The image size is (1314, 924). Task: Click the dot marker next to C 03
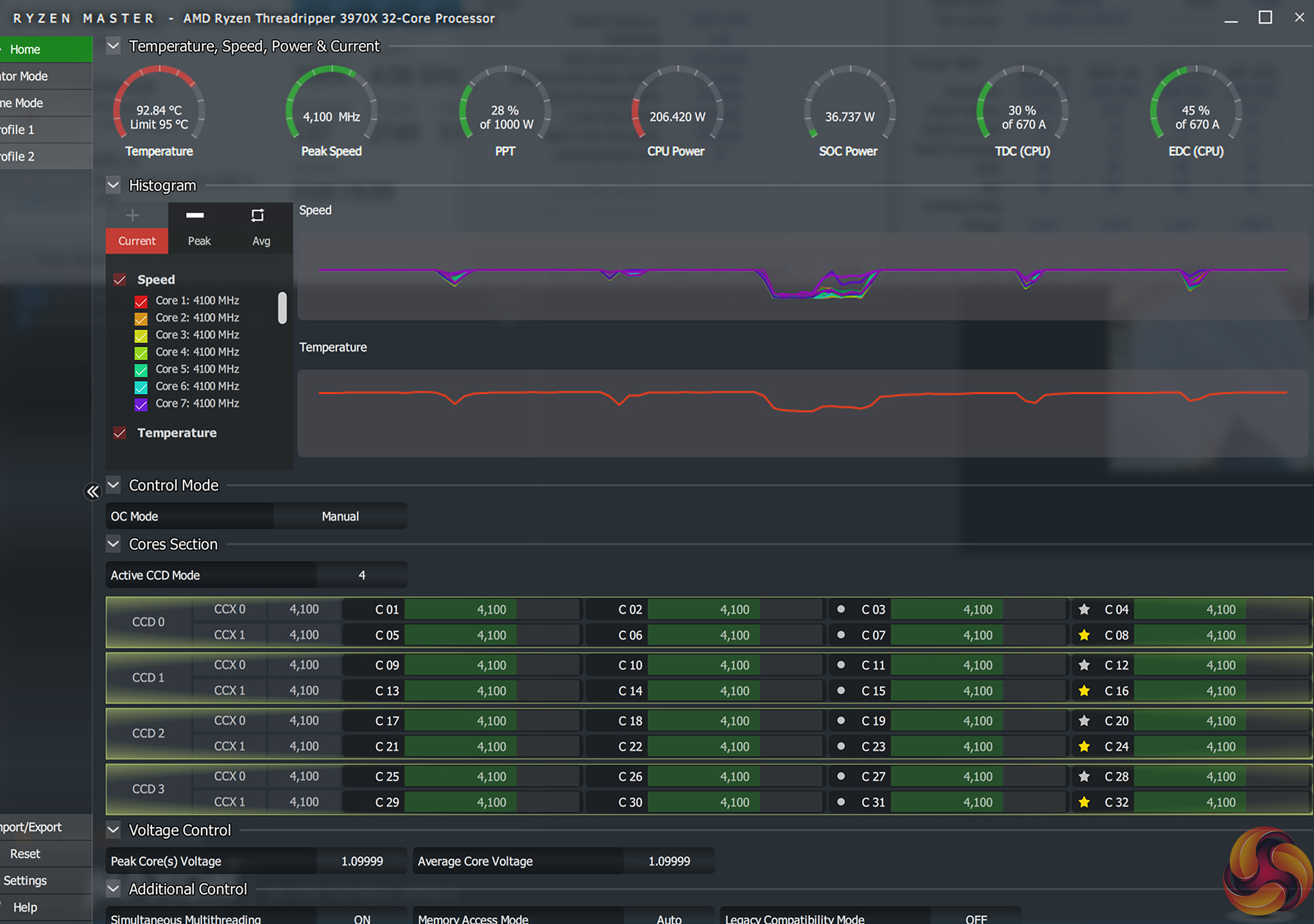[x=841, y=609]
